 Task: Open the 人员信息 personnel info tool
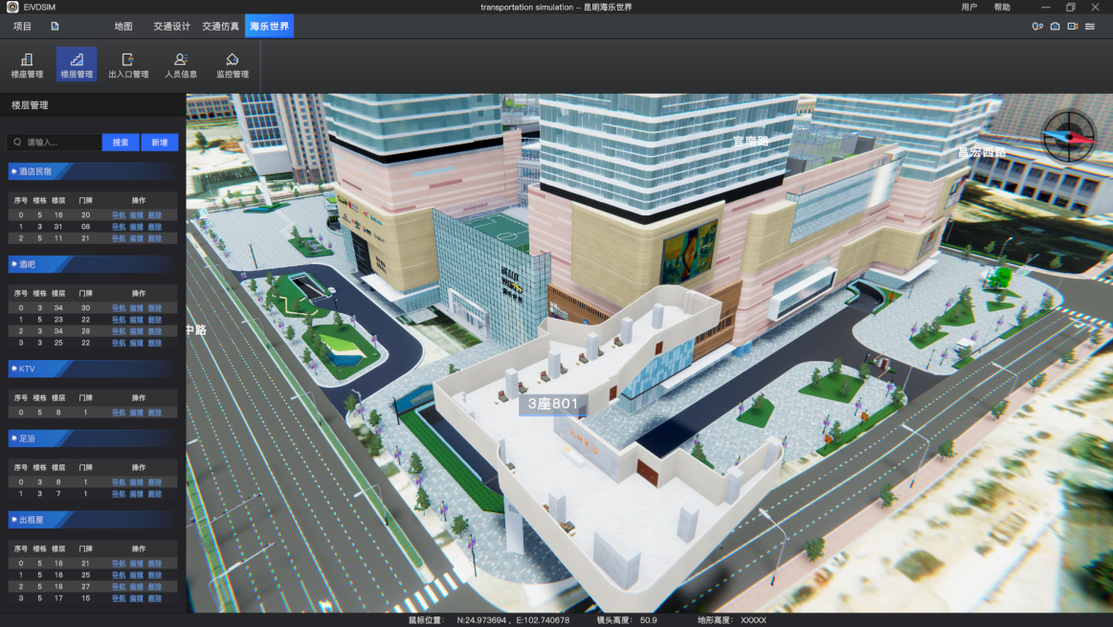(x=181, y=65)
